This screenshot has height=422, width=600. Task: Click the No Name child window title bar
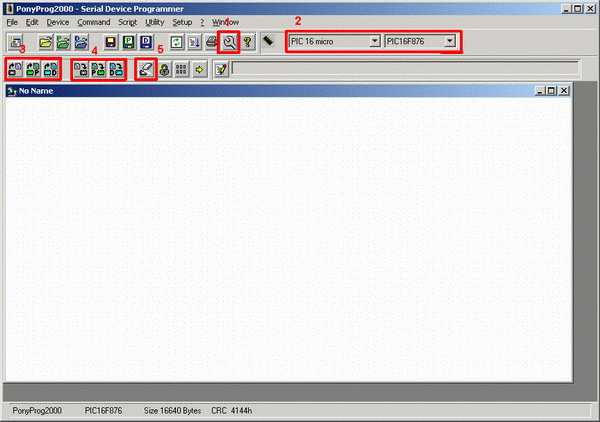289,91
